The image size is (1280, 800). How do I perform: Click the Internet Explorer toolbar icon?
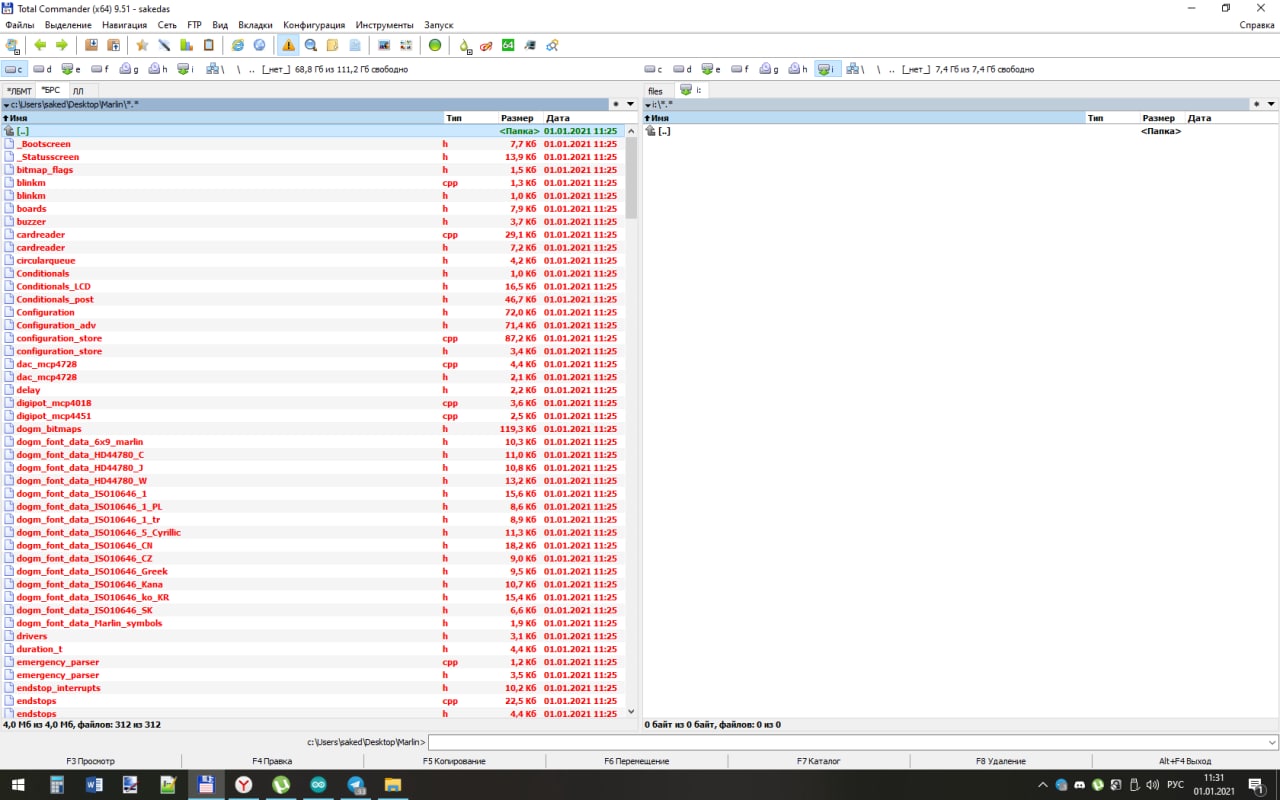[237, 45]
